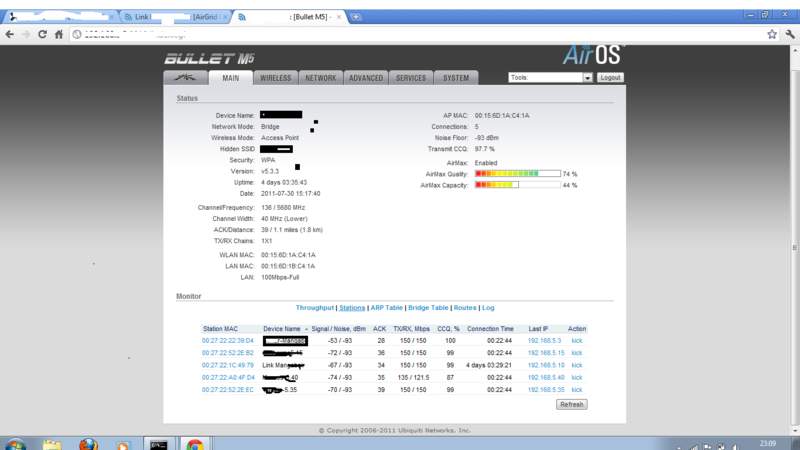Screen dimensions: 800x450
Task: Click the Bullet M5 logo
Action: [x=209, y=59]
